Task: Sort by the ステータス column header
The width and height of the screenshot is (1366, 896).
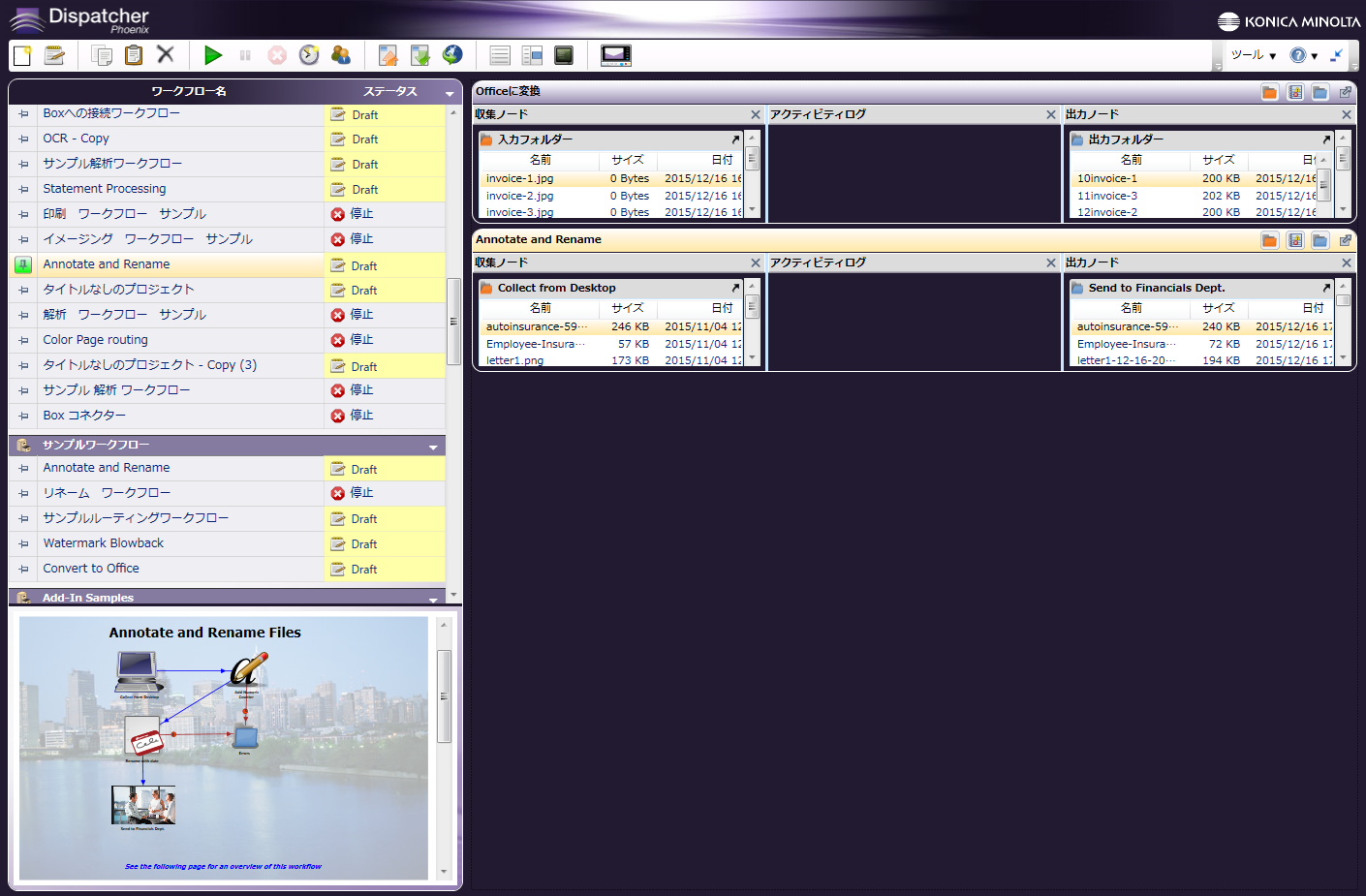Action: [x=390, y=92]
